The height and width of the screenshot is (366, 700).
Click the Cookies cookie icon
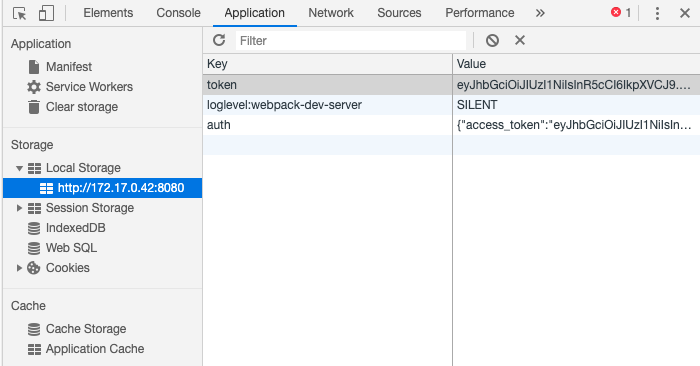[33, 268]
